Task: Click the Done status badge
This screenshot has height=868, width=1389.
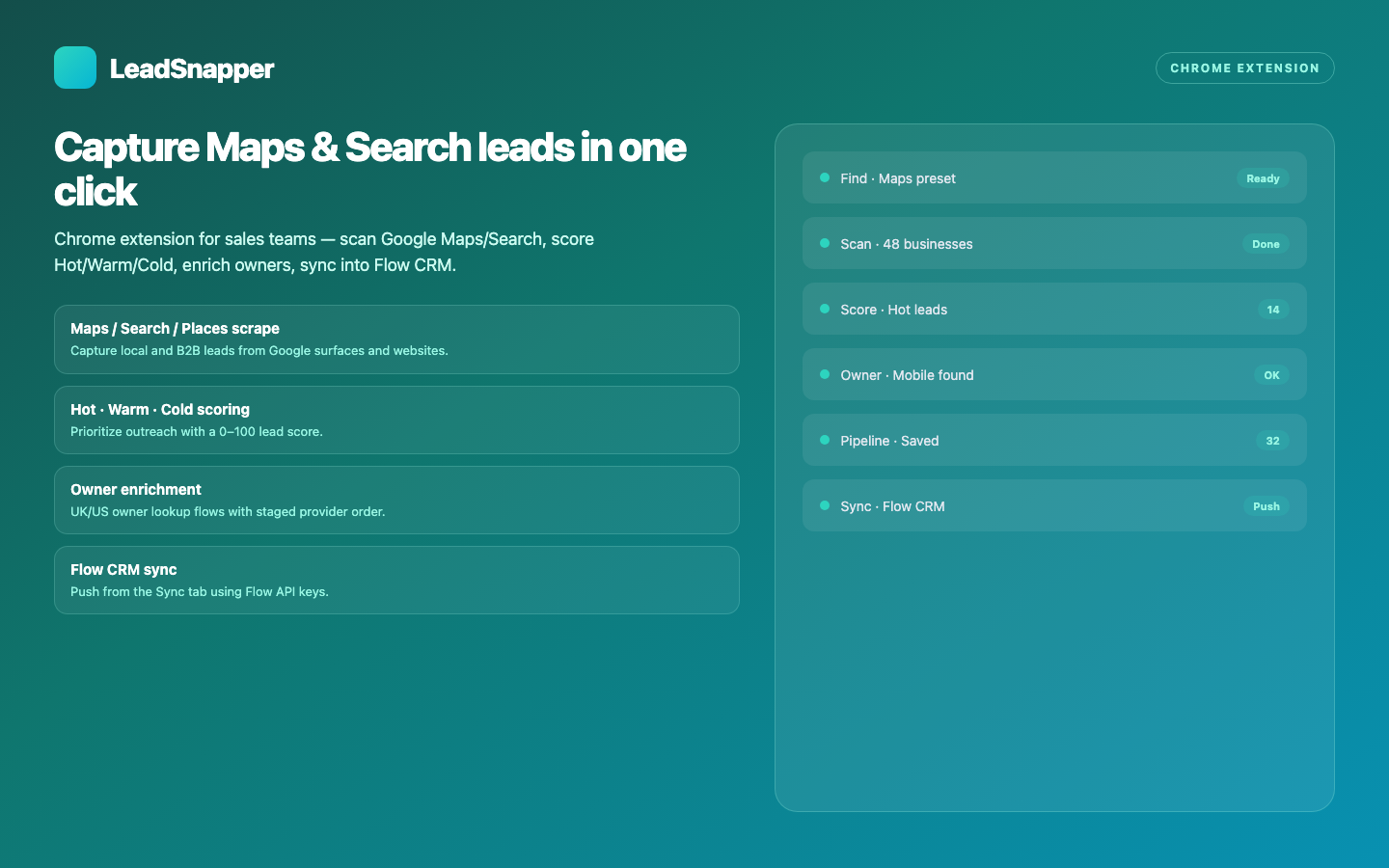Action: 1266,244
